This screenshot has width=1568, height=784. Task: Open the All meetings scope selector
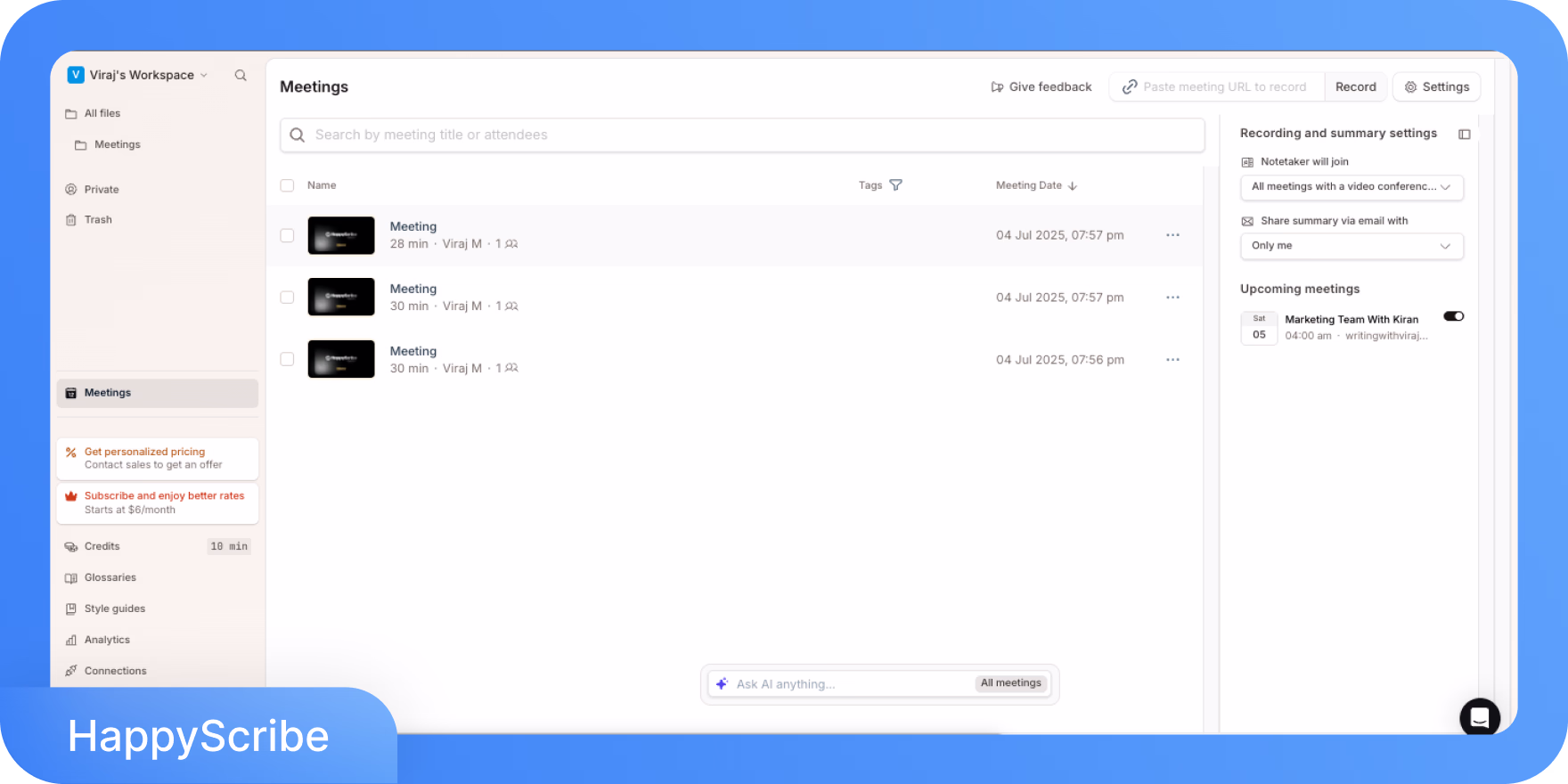(1011, 683)
